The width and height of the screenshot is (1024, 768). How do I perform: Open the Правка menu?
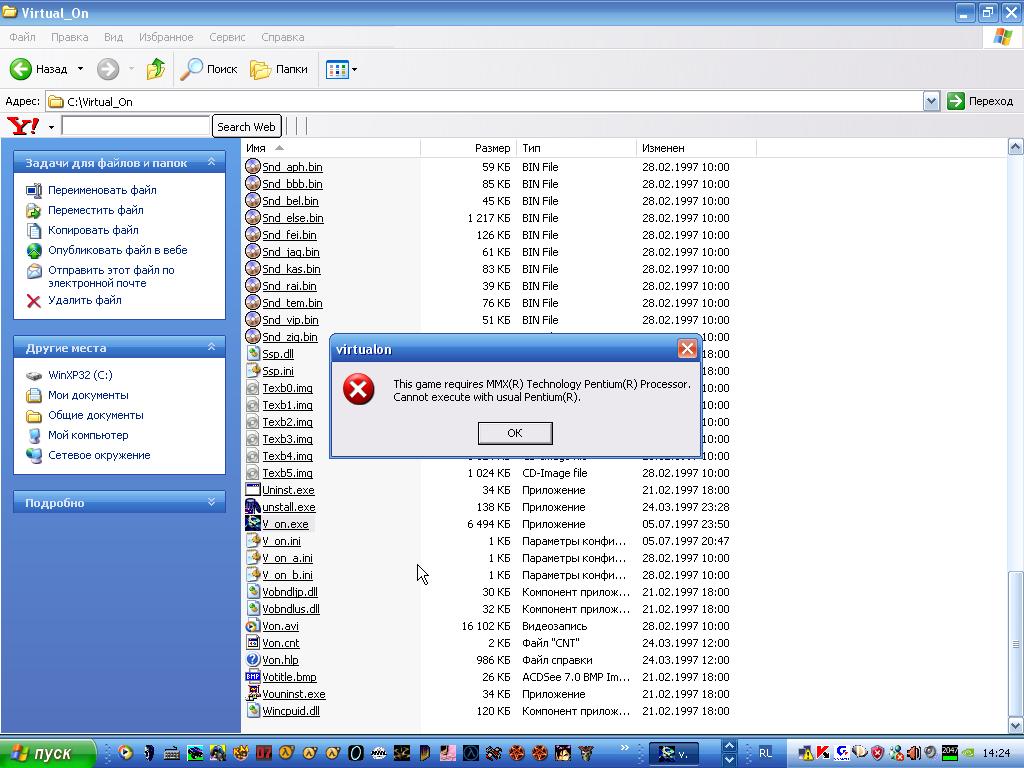[69, 37]
